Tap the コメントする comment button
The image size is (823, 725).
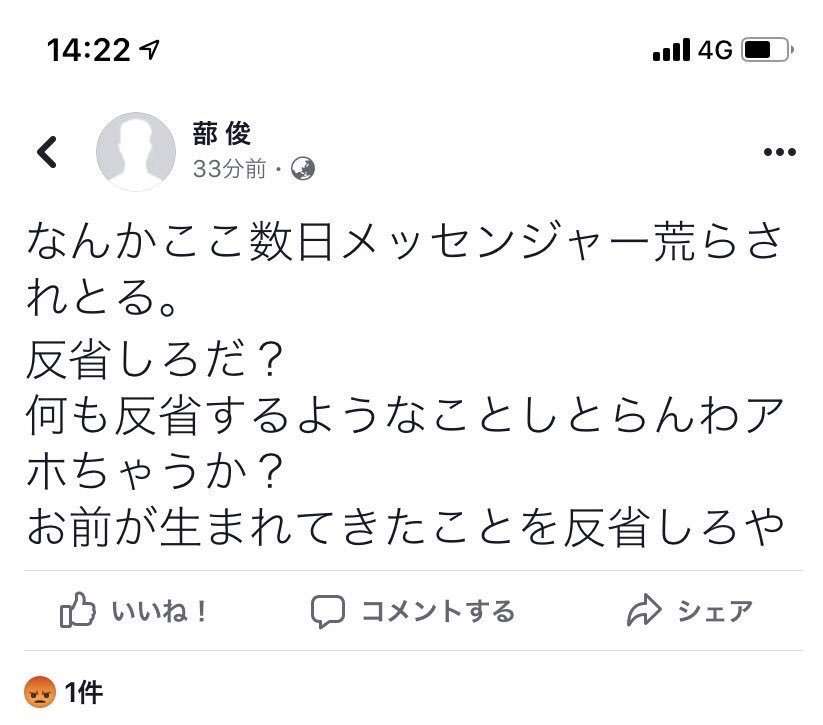438,612
